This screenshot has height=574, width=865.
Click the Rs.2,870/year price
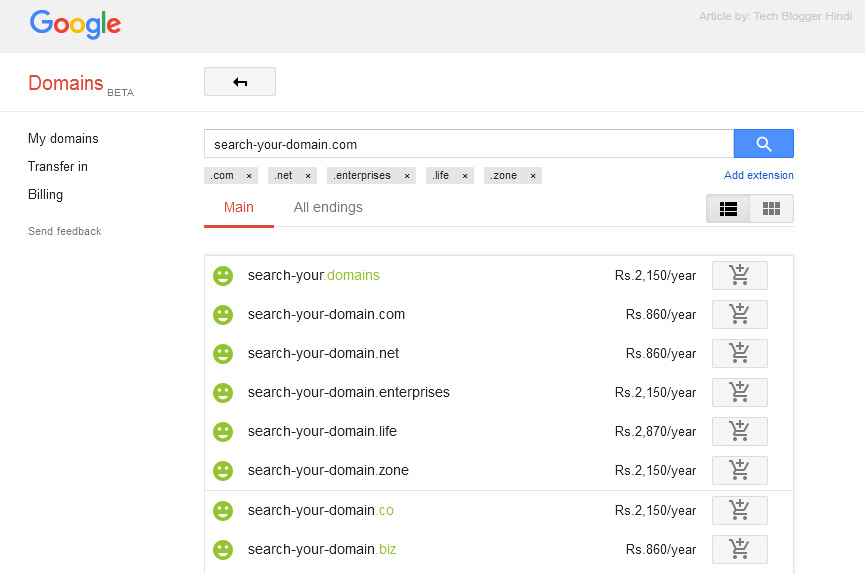click(x=655, y=432)
